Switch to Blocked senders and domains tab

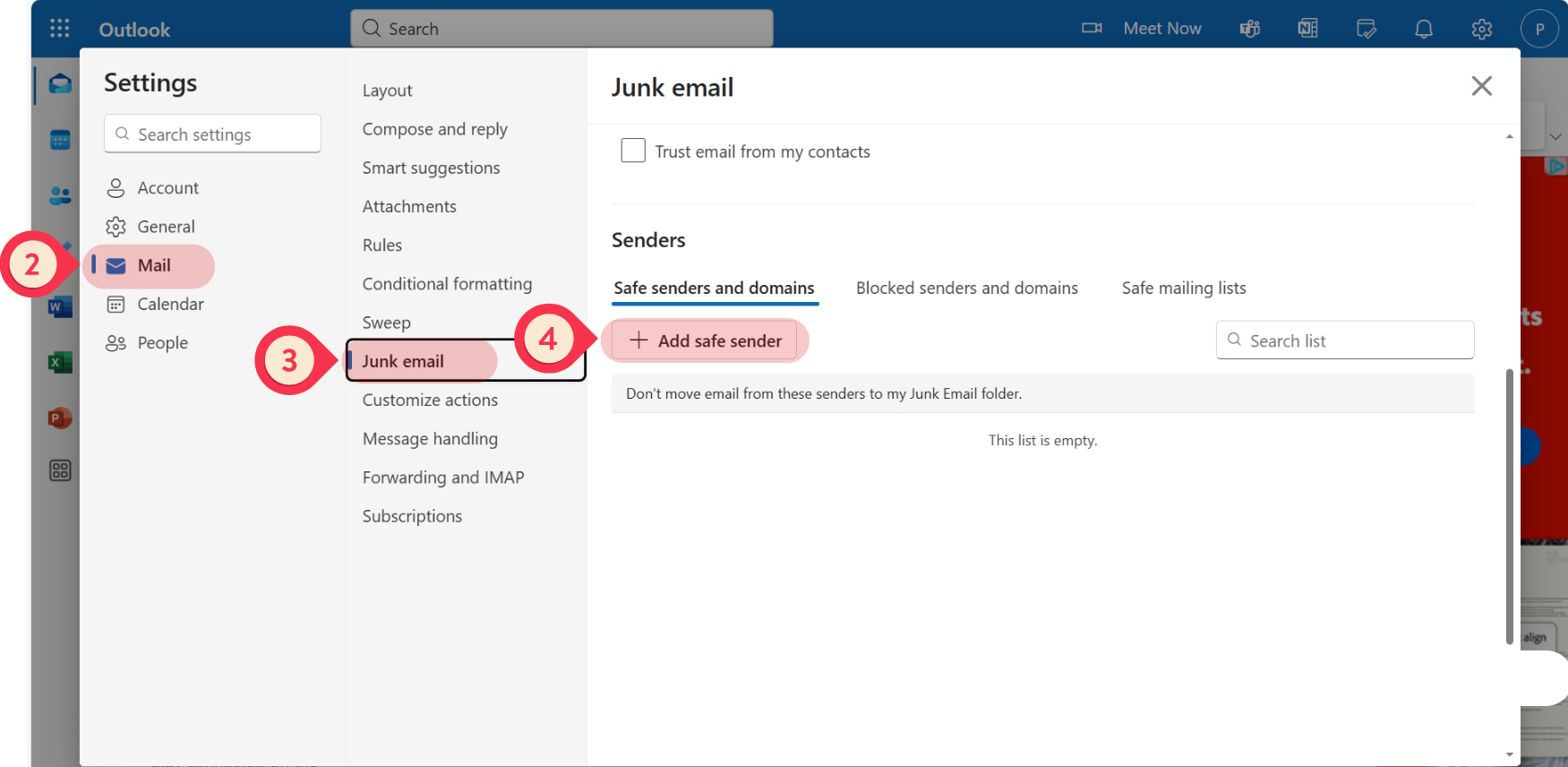point(967,289)
